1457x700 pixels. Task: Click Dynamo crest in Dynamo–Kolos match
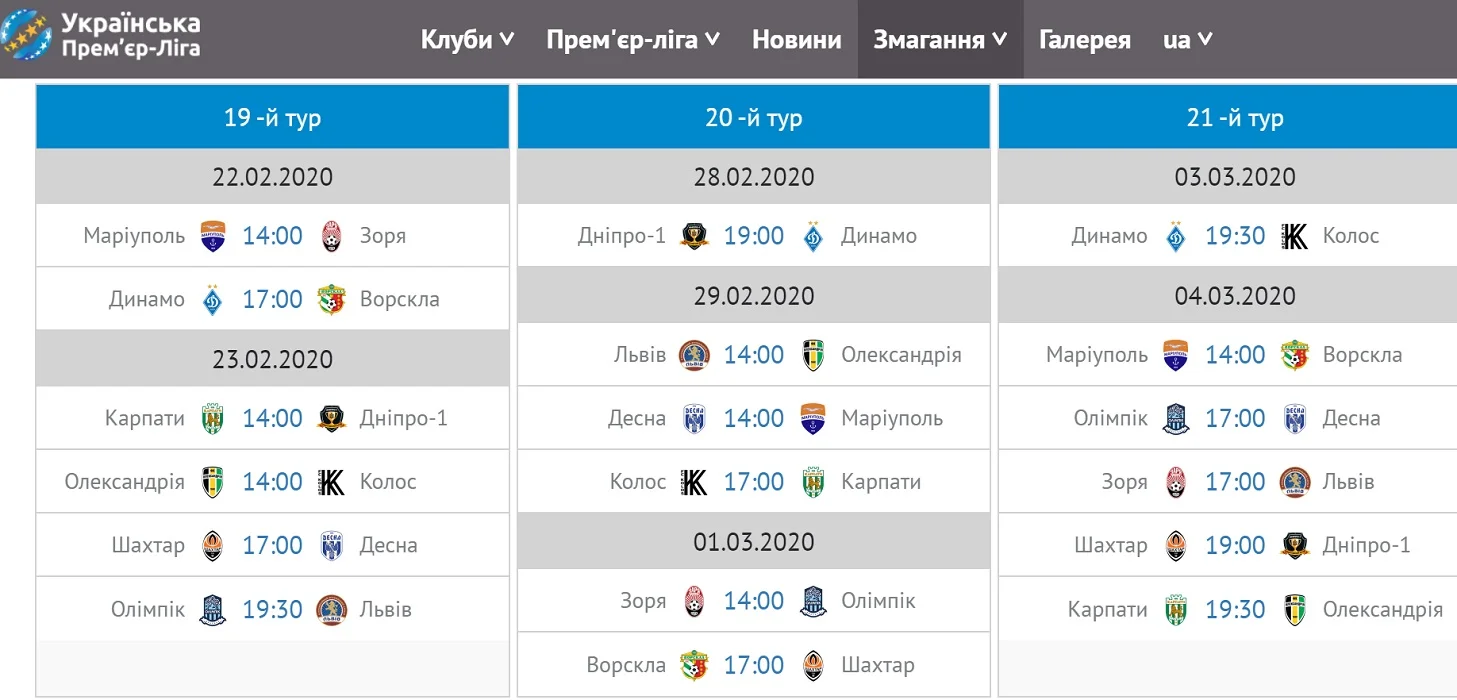(x=1176, y=236)
